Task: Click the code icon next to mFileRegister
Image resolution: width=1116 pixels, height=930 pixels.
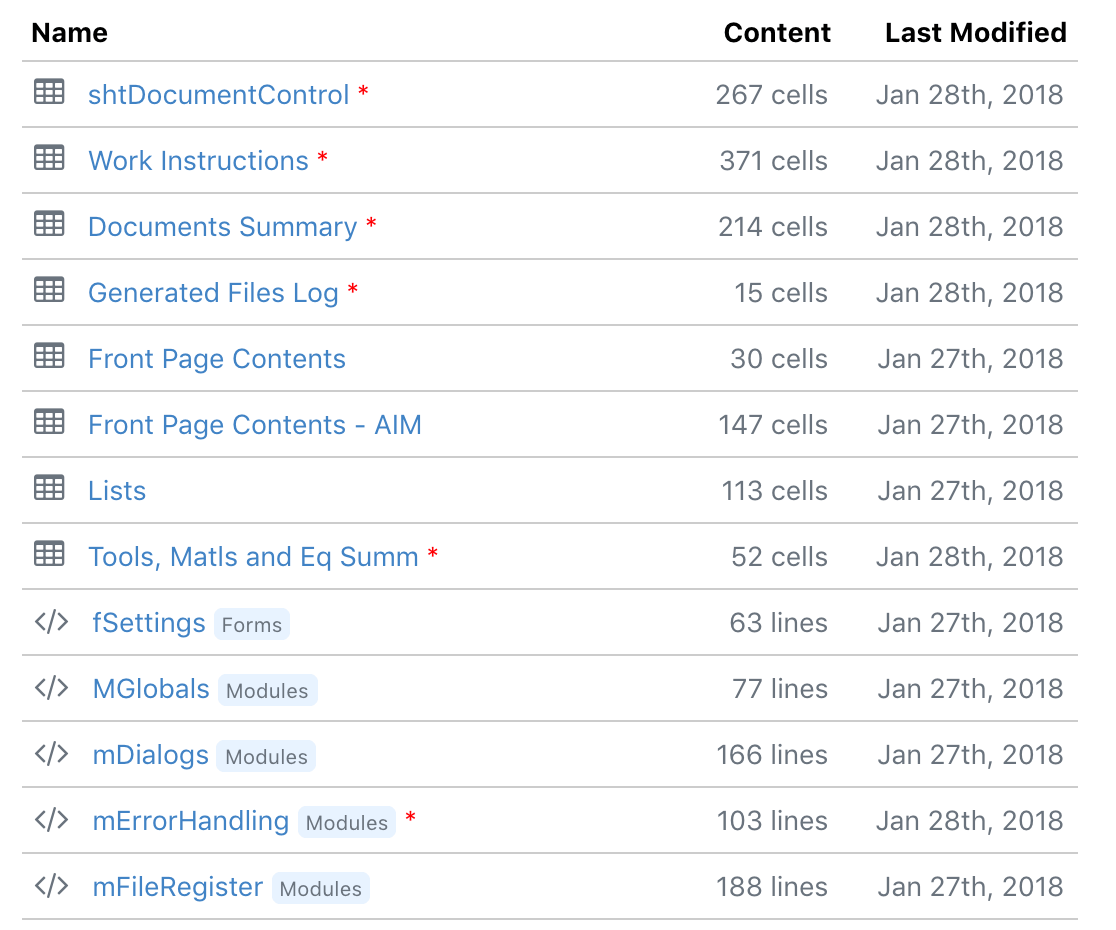Action: click(x=51, y=886)
